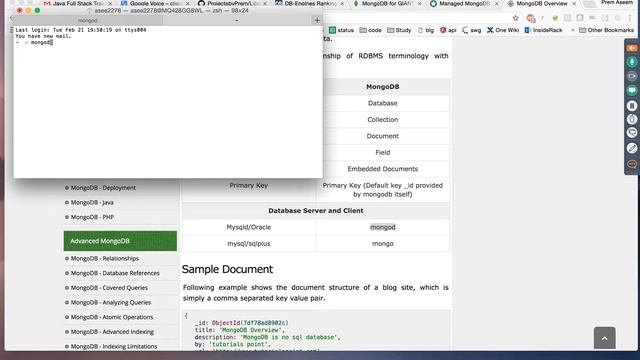Click the red extension icon beside star
The width and height of the screenshot is (640, 360).
pos(531,18)
